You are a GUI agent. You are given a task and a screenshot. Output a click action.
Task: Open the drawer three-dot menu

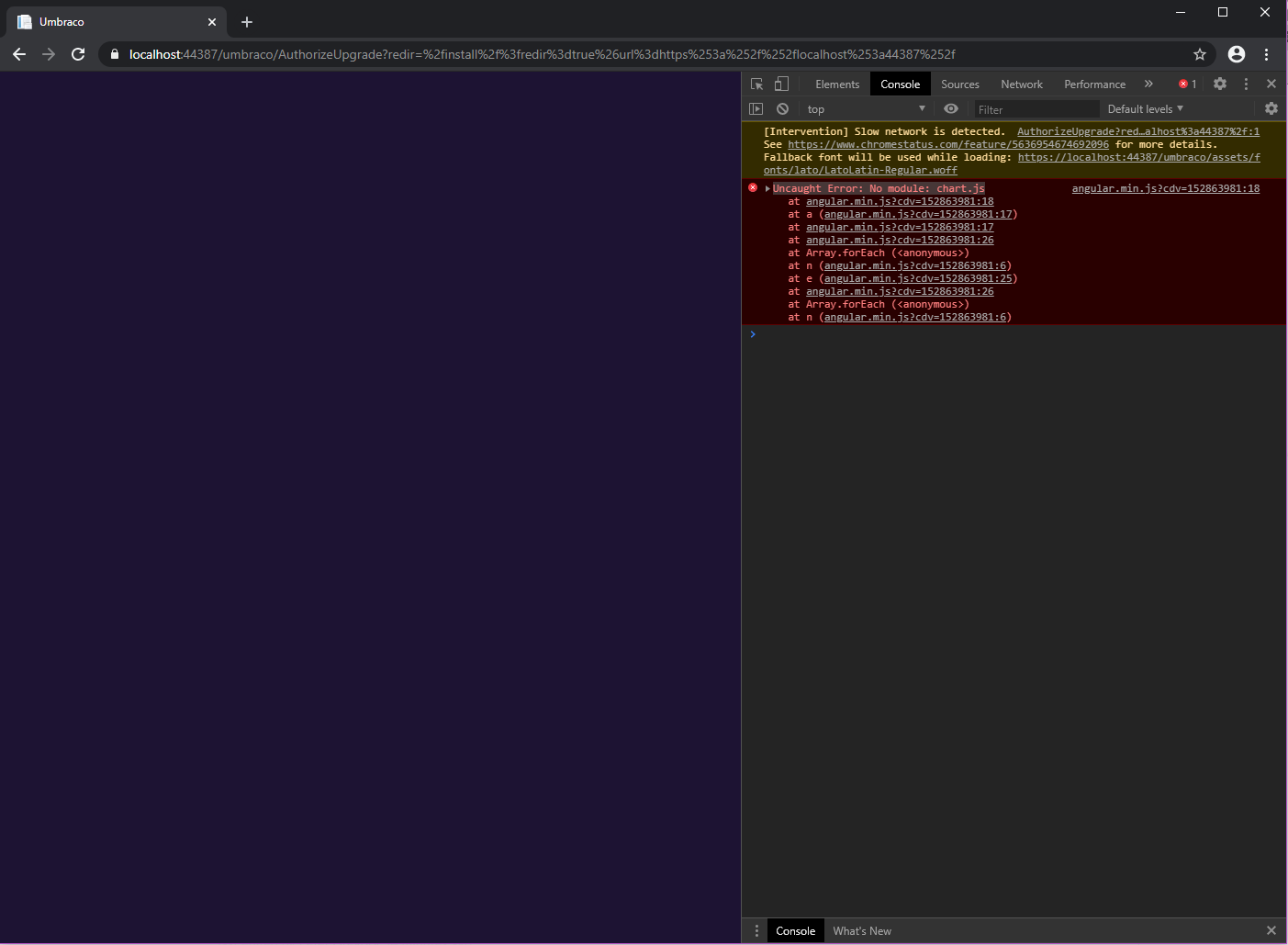click(x=756, y=931)
